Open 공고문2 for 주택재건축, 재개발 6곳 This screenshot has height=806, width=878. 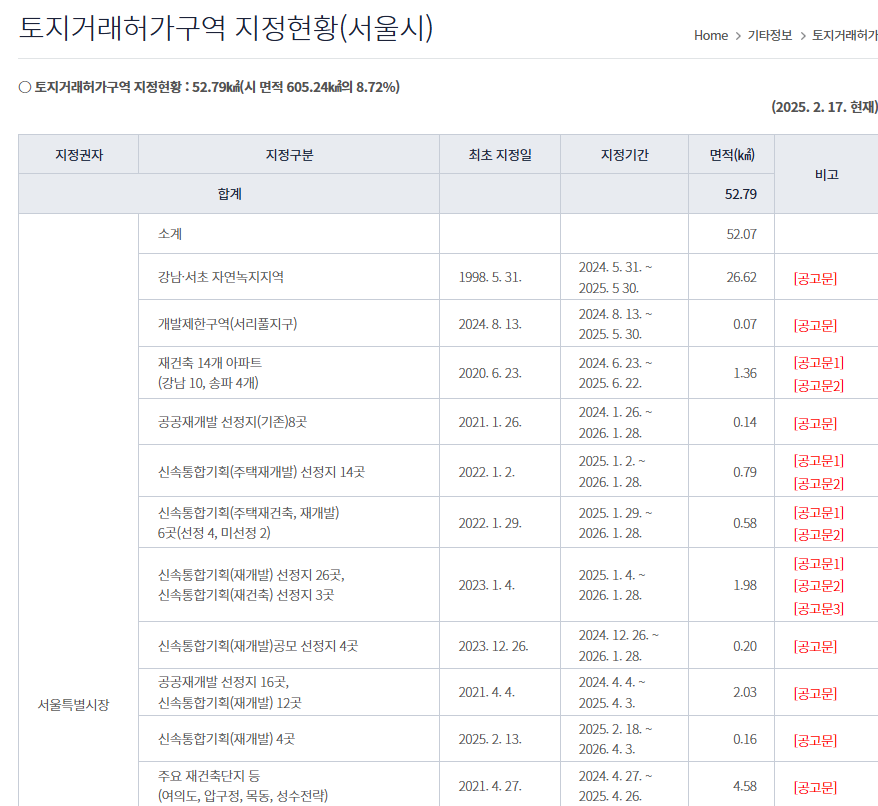[x=819, y=534]
